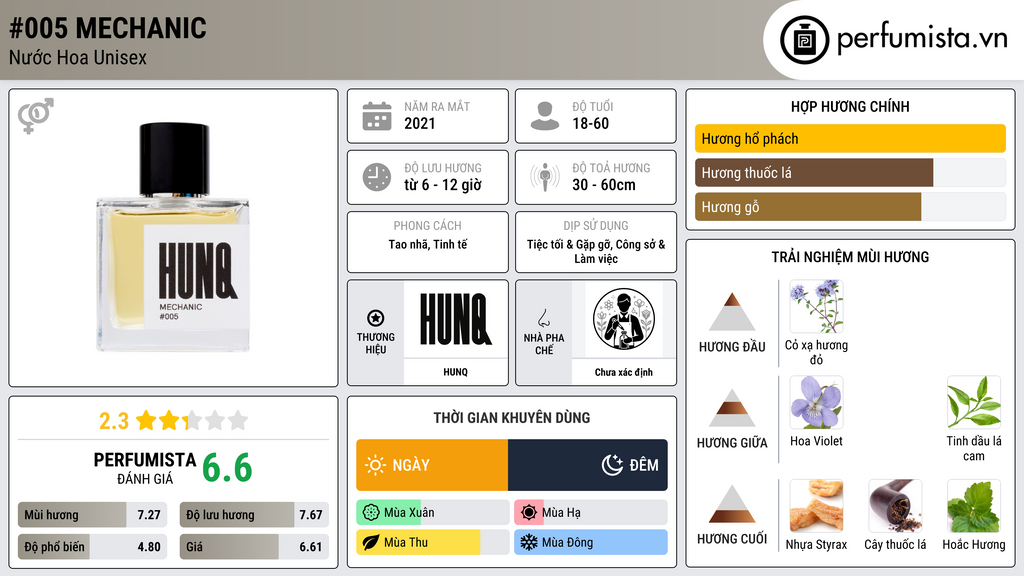Click the Hợp hương chính heading
This screenshot has height=576, width=1024.
[850, 106]
